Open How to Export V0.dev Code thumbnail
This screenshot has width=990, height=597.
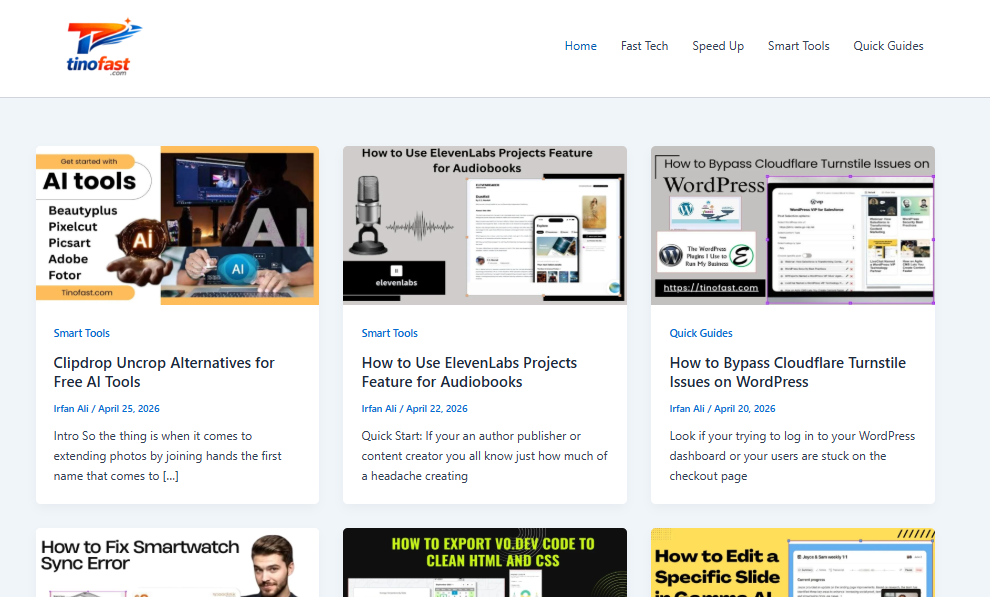coord(485,563)
